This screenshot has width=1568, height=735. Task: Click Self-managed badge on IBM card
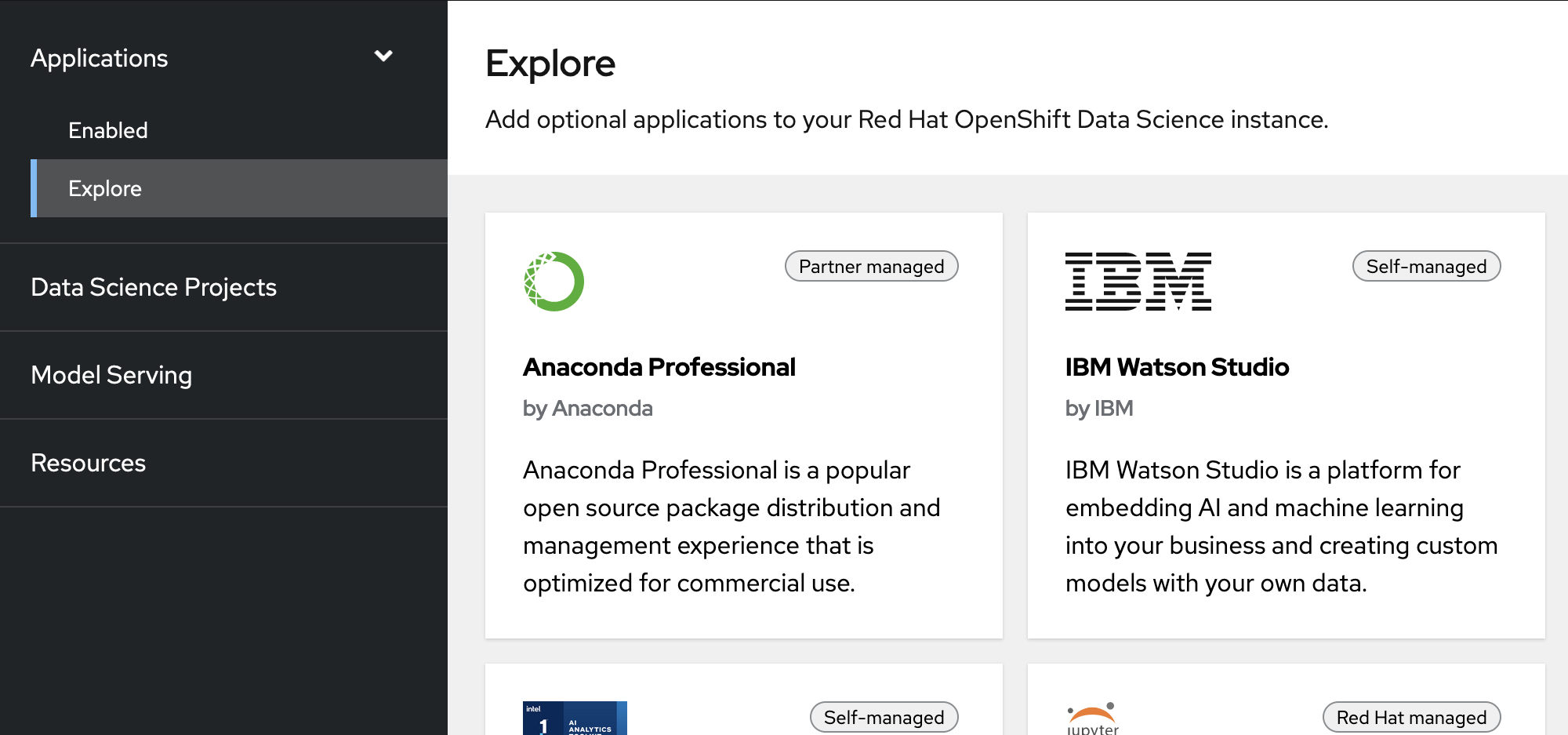coord(1426,267)
